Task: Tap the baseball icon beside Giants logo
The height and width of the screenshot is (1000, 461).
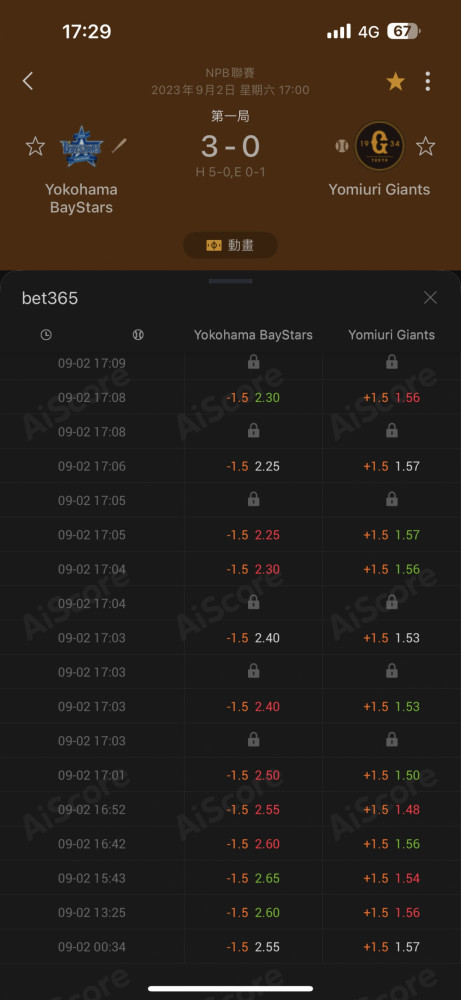Action: tap(340, 146)
